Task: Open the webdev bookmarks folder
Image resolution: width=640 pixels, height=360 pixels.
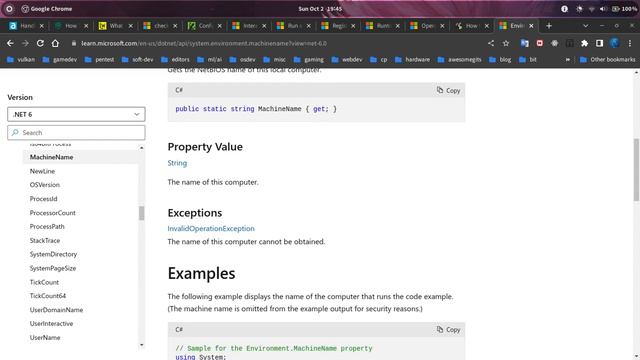Action: (x=347, y=60)
